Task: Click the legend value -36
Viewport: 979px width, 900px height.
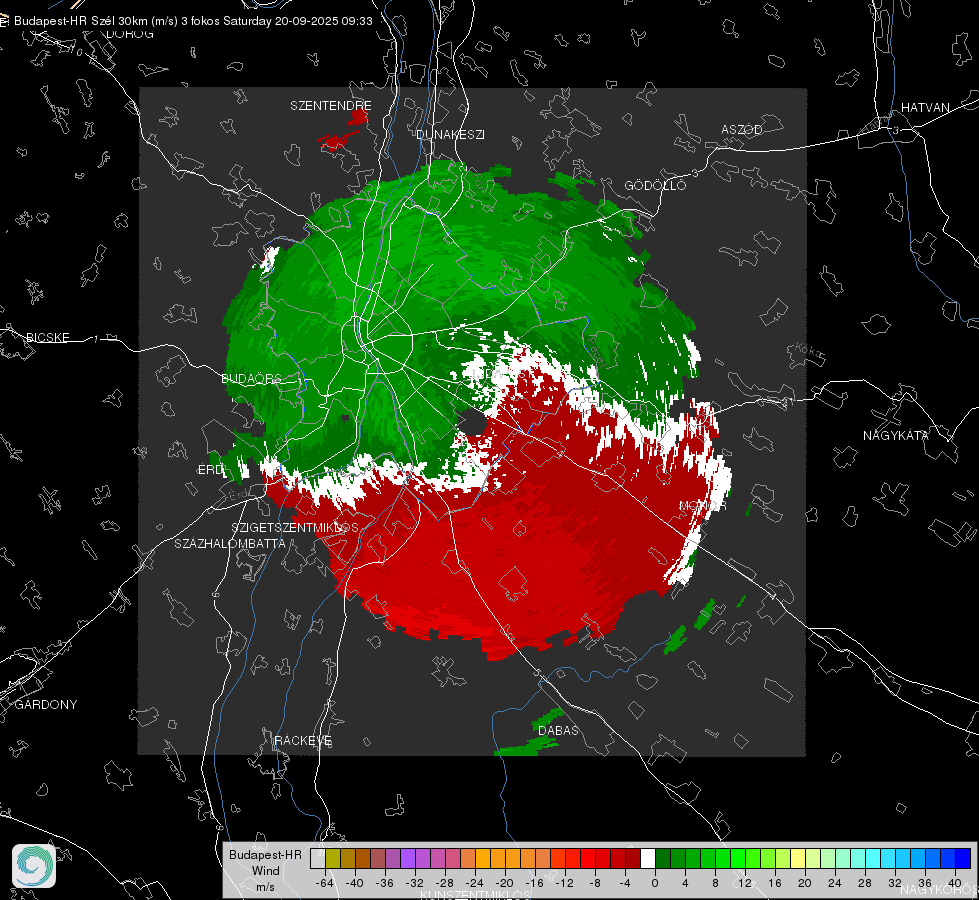Action: point(384,883)
